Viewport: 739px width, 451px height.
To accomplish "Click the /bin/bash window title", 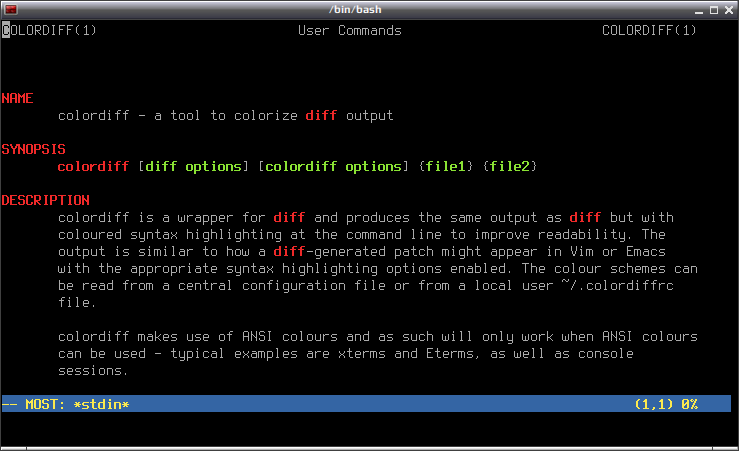I will click(x=355, y=9).
